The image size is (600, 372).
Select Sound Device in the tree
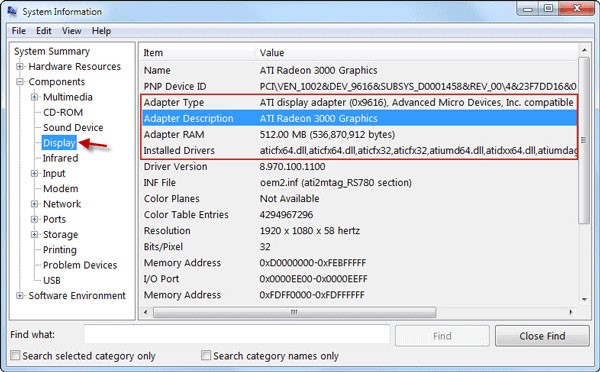point(73,127)
